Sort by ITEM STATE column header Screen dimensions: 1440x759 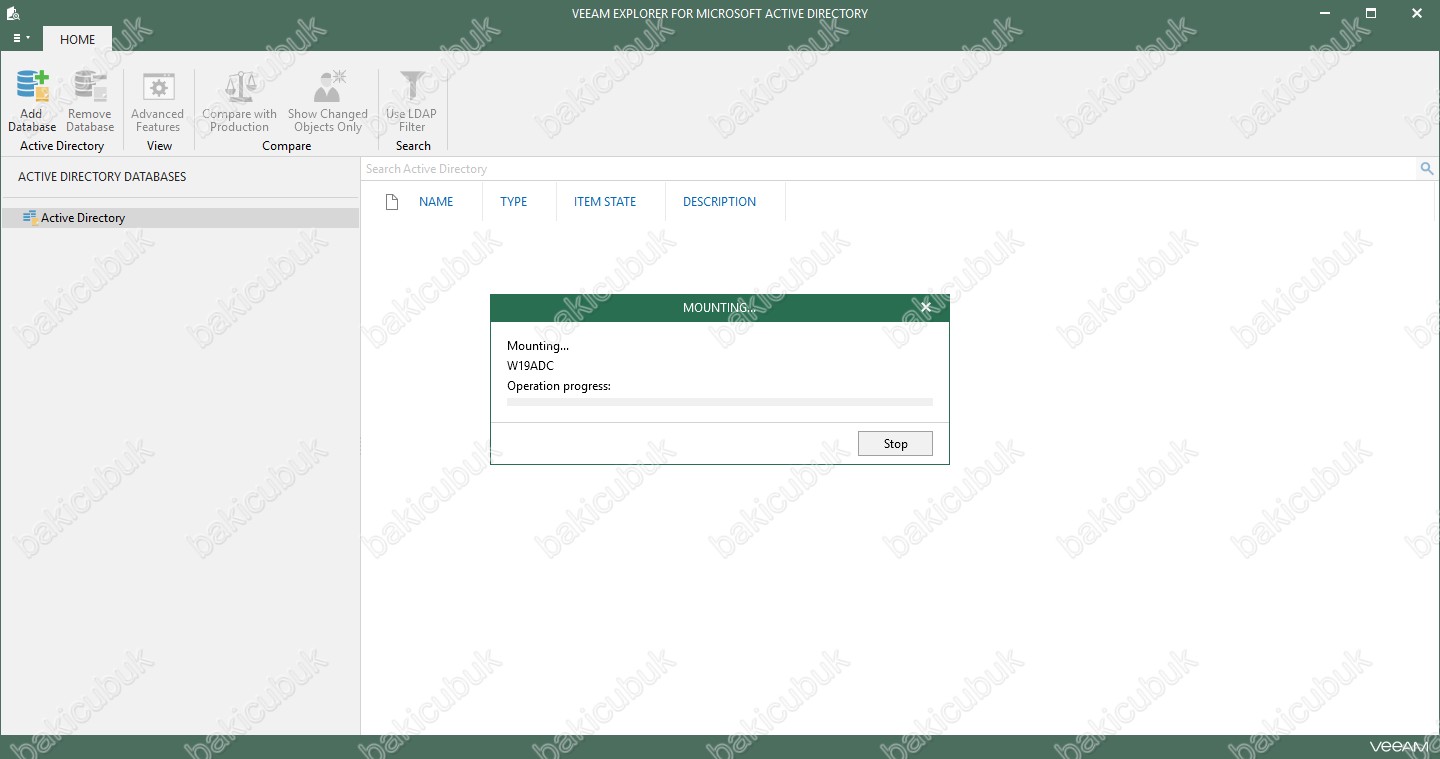tap(605, 202)
